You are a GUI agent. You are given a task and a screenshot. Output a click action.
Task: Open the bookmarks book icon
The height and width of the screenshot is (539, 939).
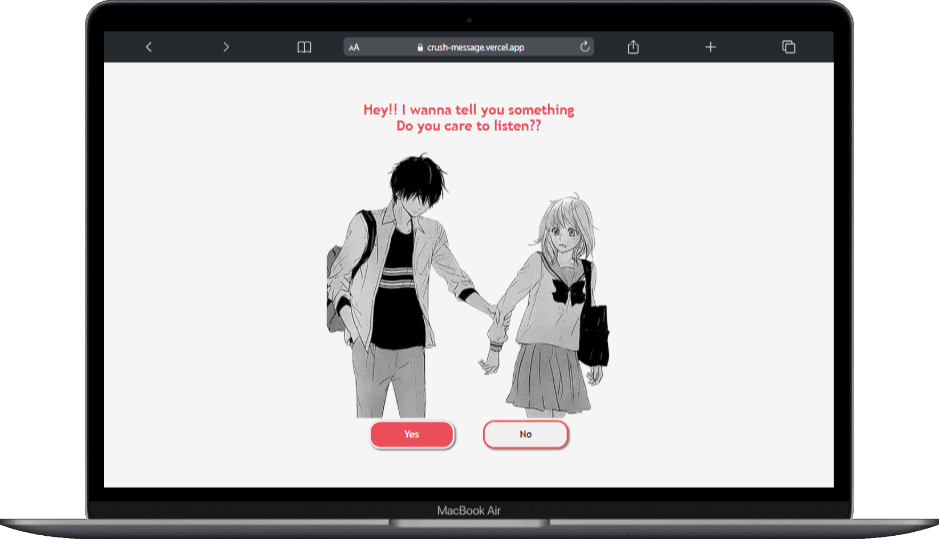click(304, 47)
